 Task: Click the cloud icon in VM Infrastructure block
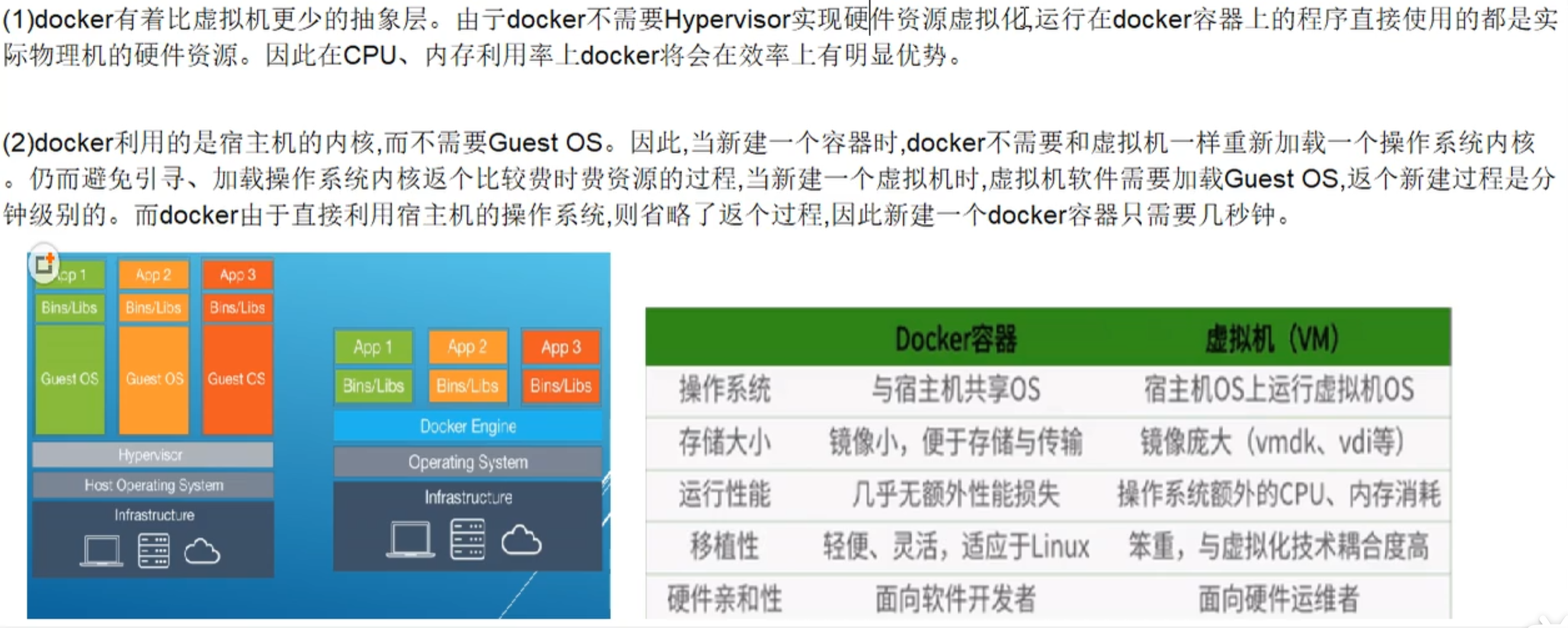[x=202, y=552]
